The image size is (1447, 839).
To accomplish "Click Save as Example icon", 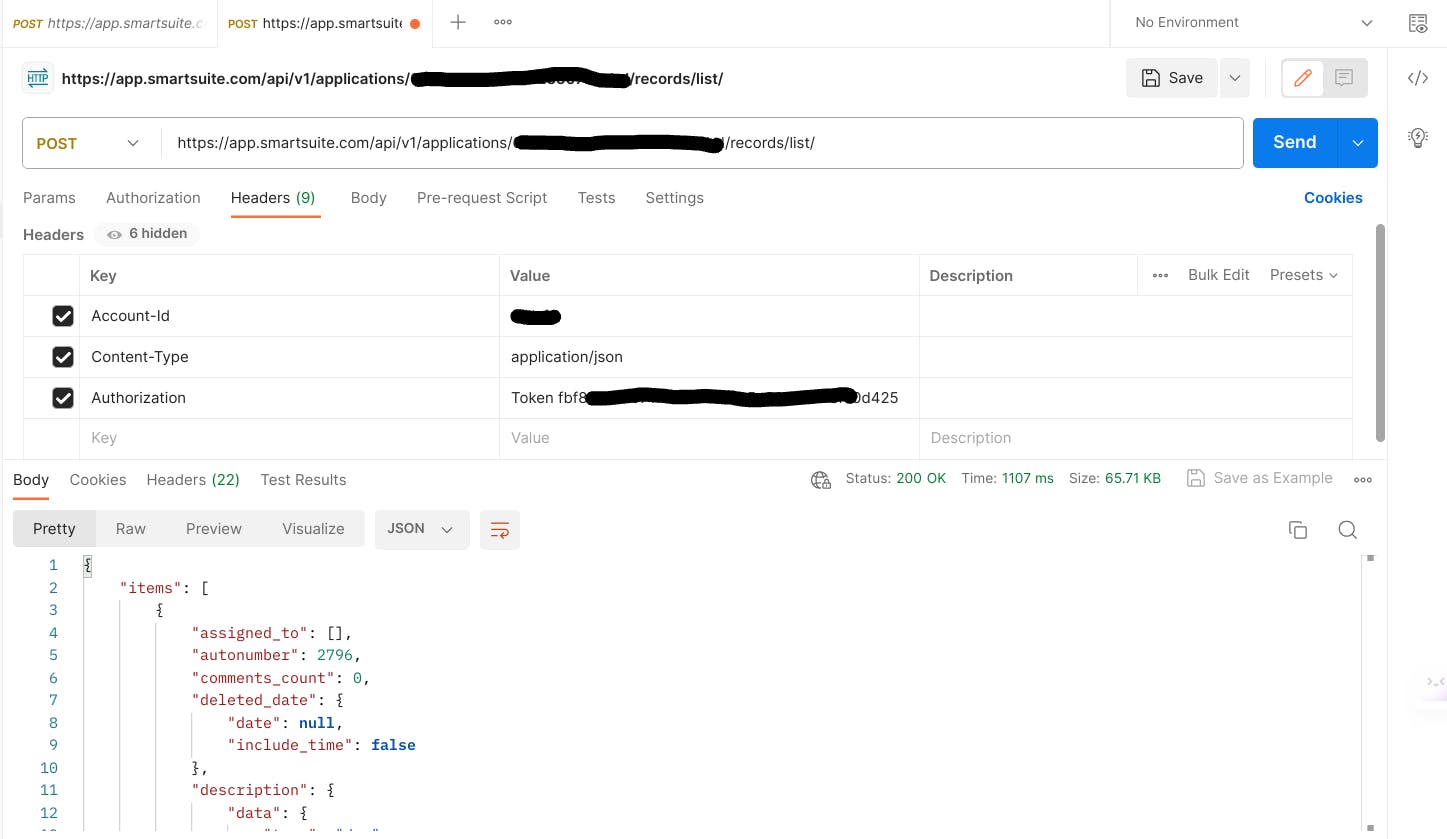I will [1195, 478].
